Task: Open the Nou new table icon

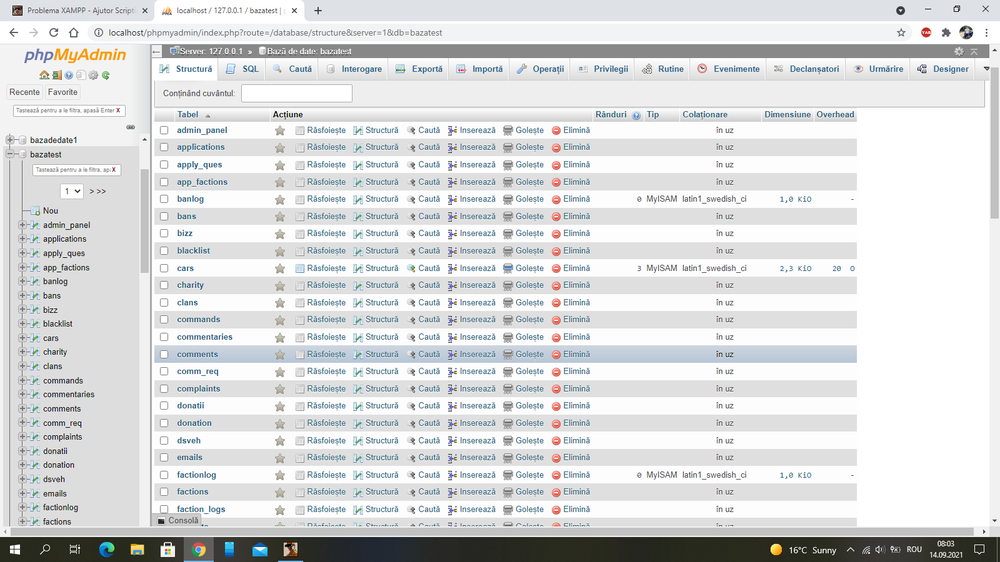Action: tap(35, 211)
